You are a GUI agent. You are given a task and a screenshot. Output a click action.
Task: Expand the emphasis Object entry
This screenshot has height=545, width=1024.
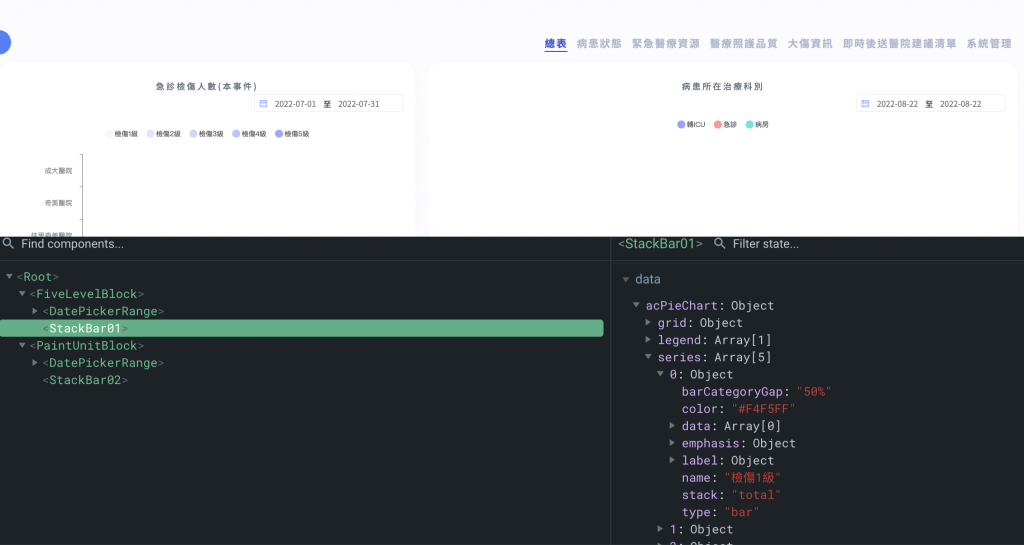[672, 443]
